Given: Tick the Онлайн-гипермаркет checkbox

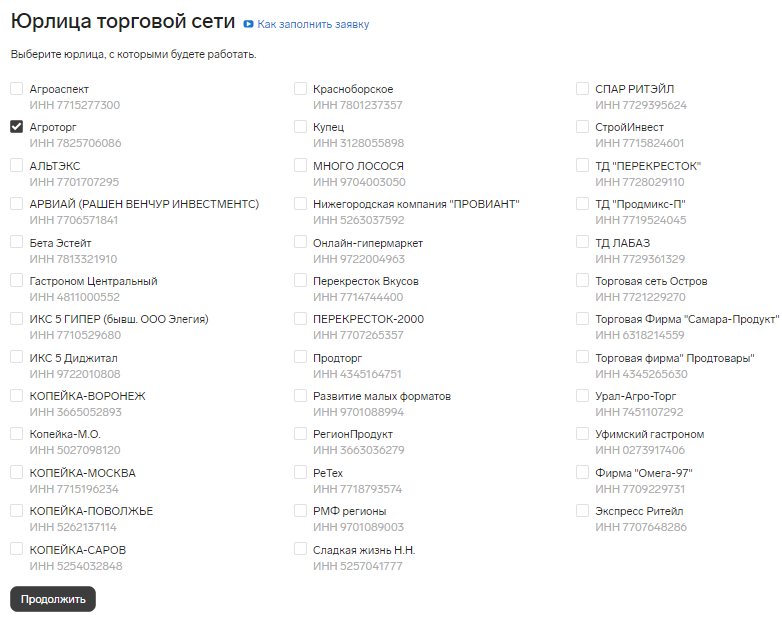Looking at the screenshot, I should 300,242.
